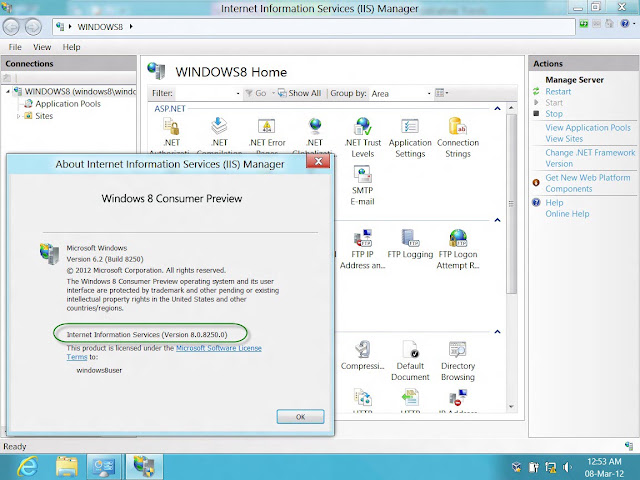Expand the Sites tree node
This screenshot has width=640, height=480.
click(x=18, y=116)
